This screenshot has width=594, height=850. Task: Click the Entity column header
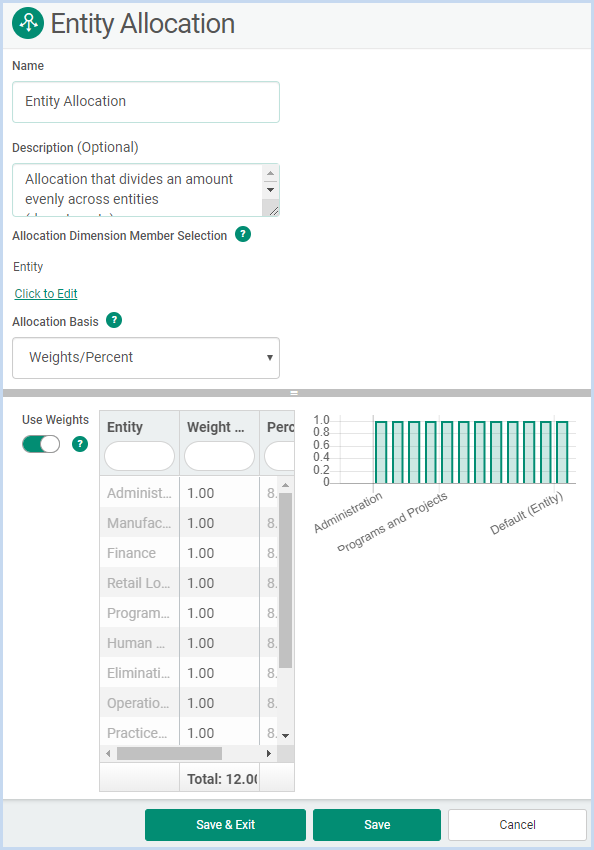(x=125, y=427)
